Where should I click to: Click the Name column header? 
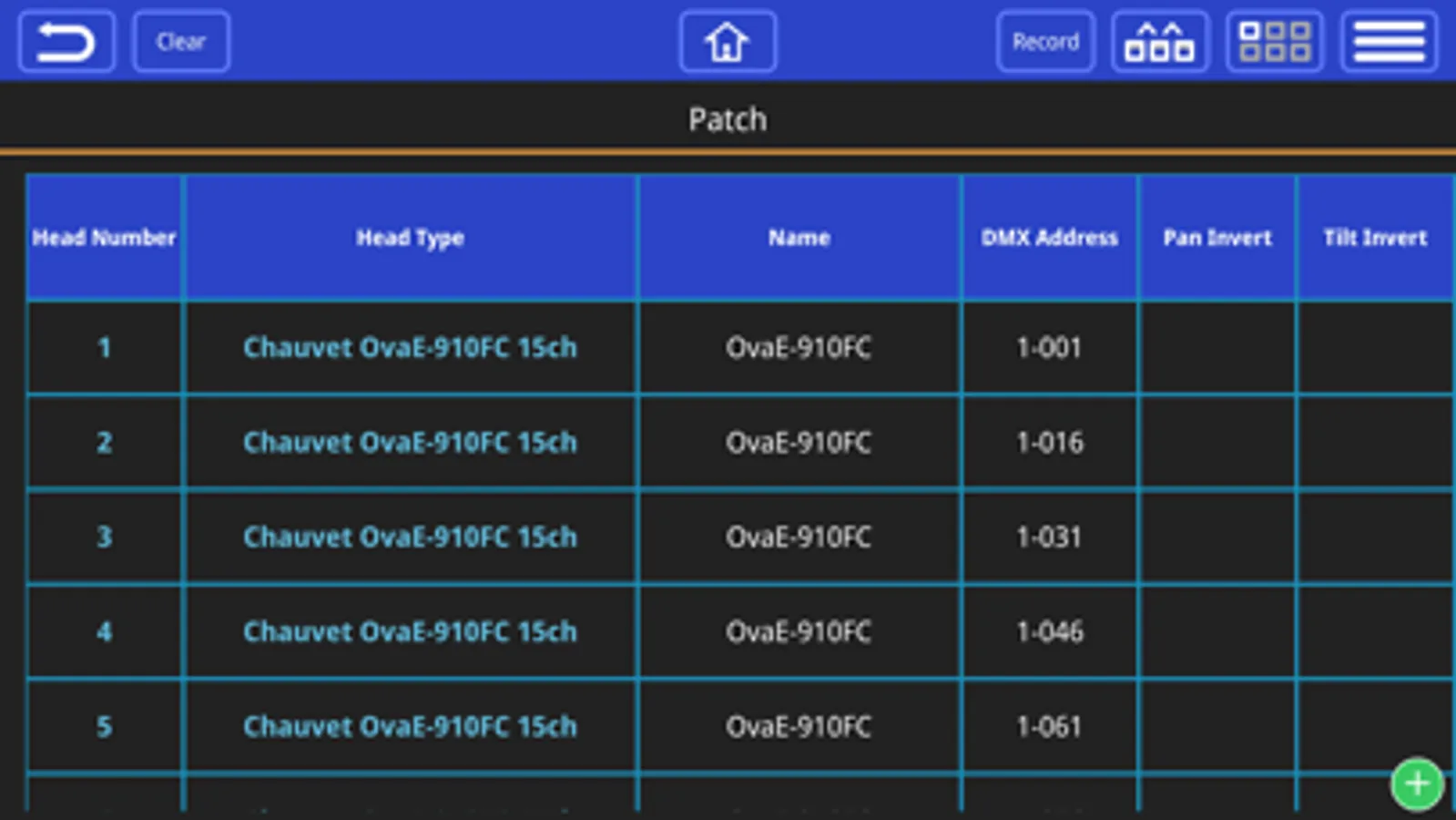799,238
